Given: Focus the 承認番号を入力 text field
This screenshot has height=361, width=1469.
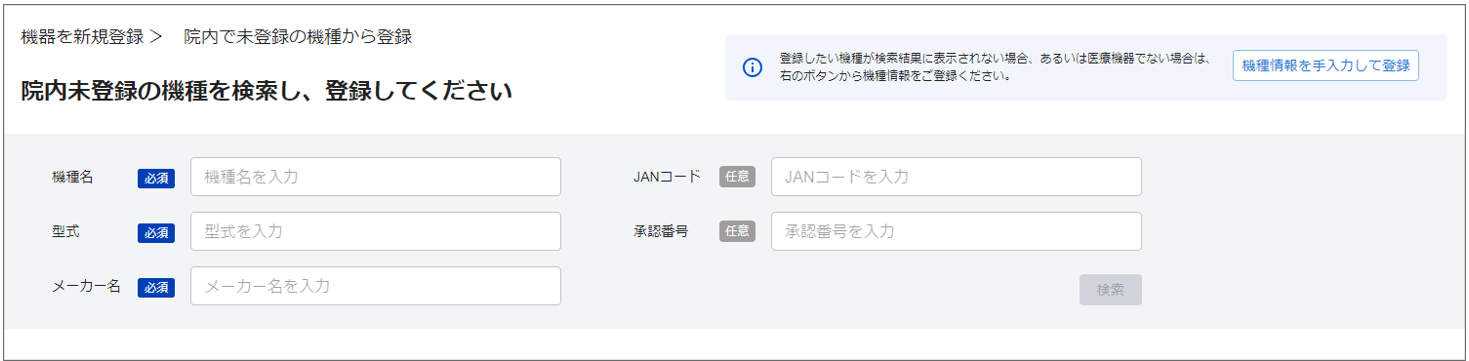Looking at the screenshot, I should click(956, 231).
